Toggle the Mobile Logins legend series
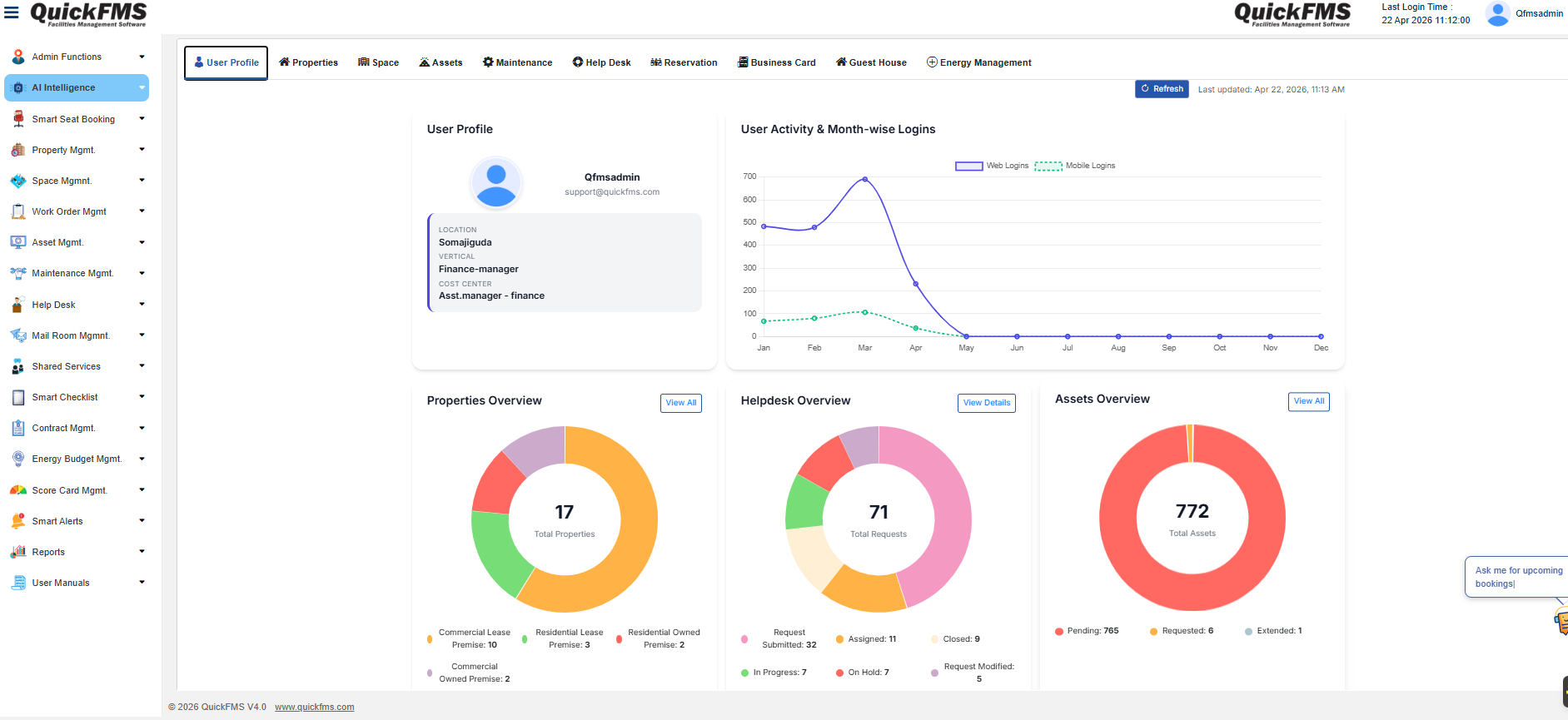Image resolution: width=1568 pixels, height=720 pixels. tap(1075, 166)
